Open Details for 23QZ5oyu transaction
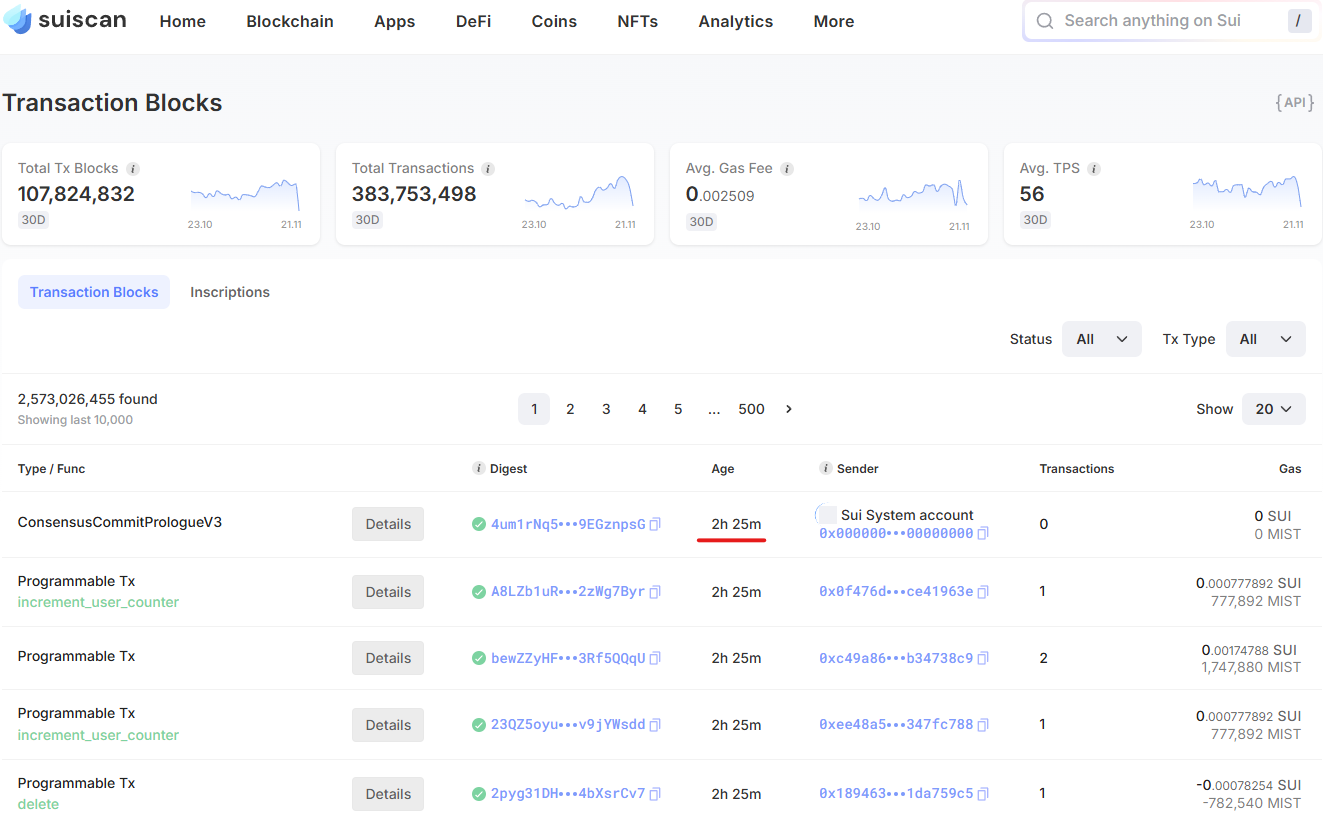 tap(388, 725)
